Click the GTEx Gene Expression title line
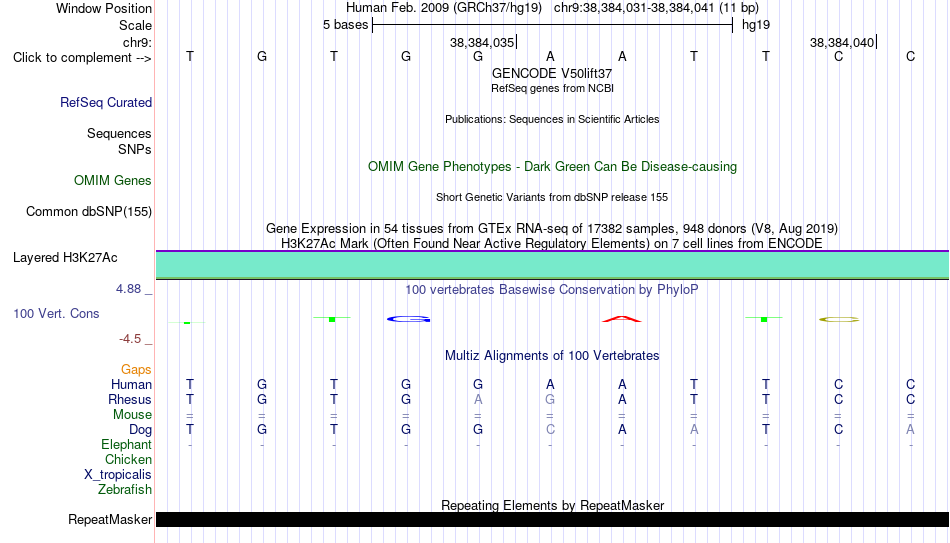 [x=552, y=228]
